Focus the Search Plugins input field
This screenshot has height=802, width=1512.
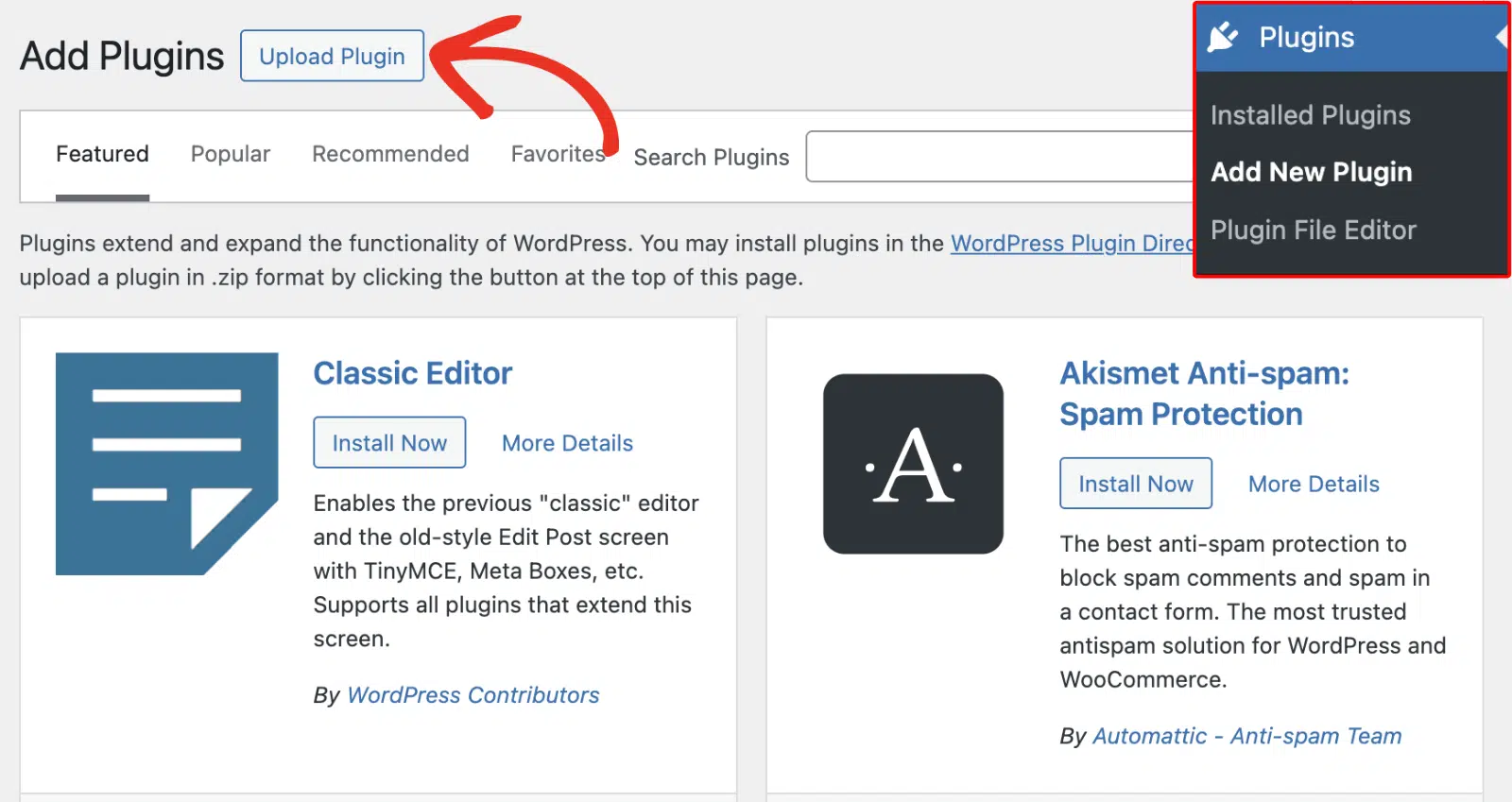[1000, 157]
